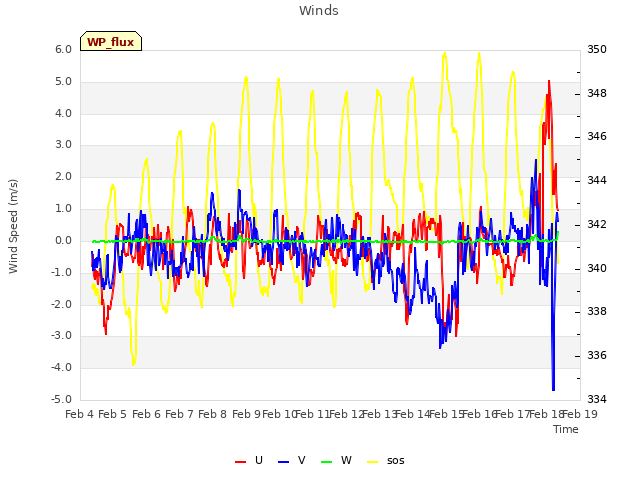The image size is (640, 480).
Task: Click the Feb 6 date tick label
Action: click(x=146, y=414)
